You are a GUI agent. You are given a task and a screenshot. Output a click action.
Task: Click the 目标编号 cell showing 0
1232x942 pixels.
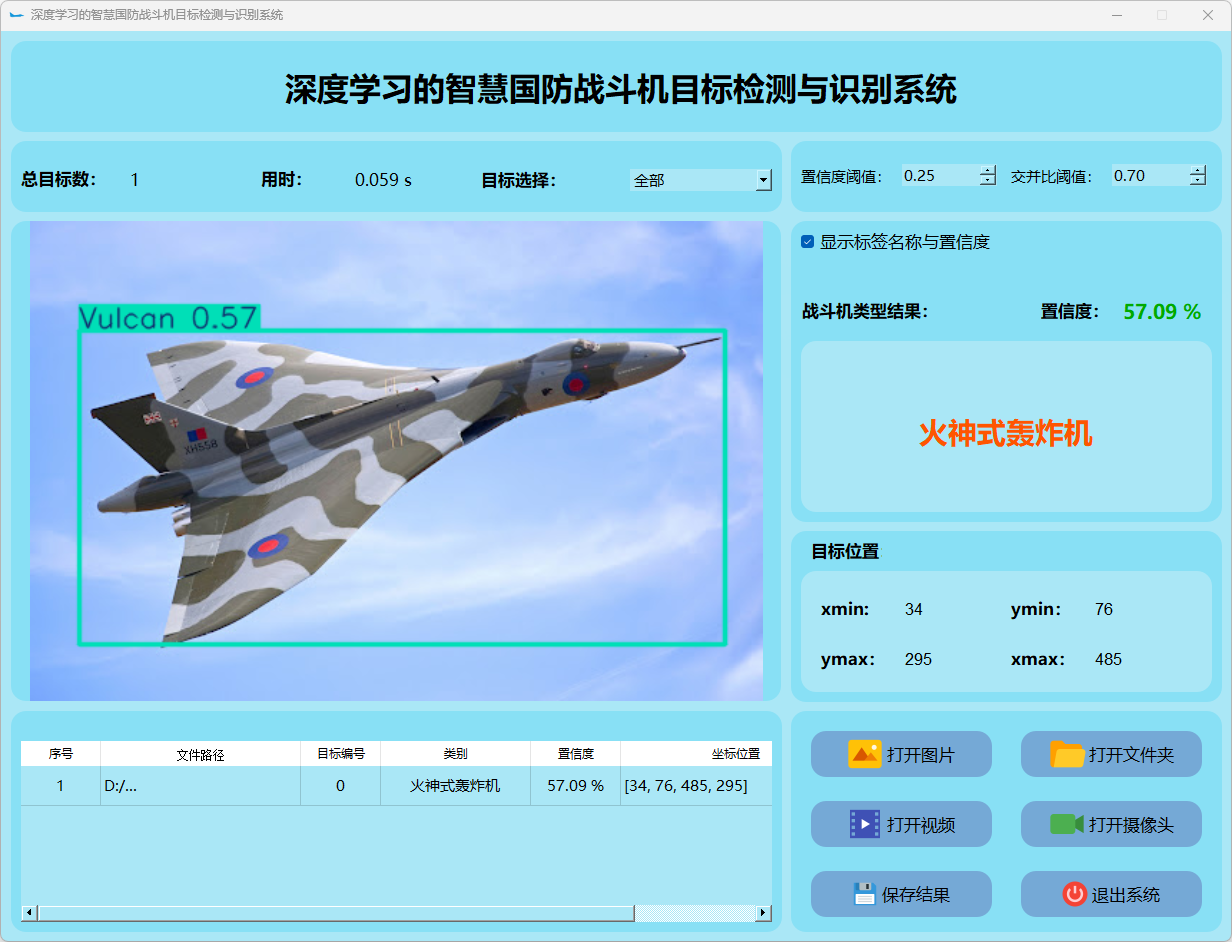click(341, 786)
